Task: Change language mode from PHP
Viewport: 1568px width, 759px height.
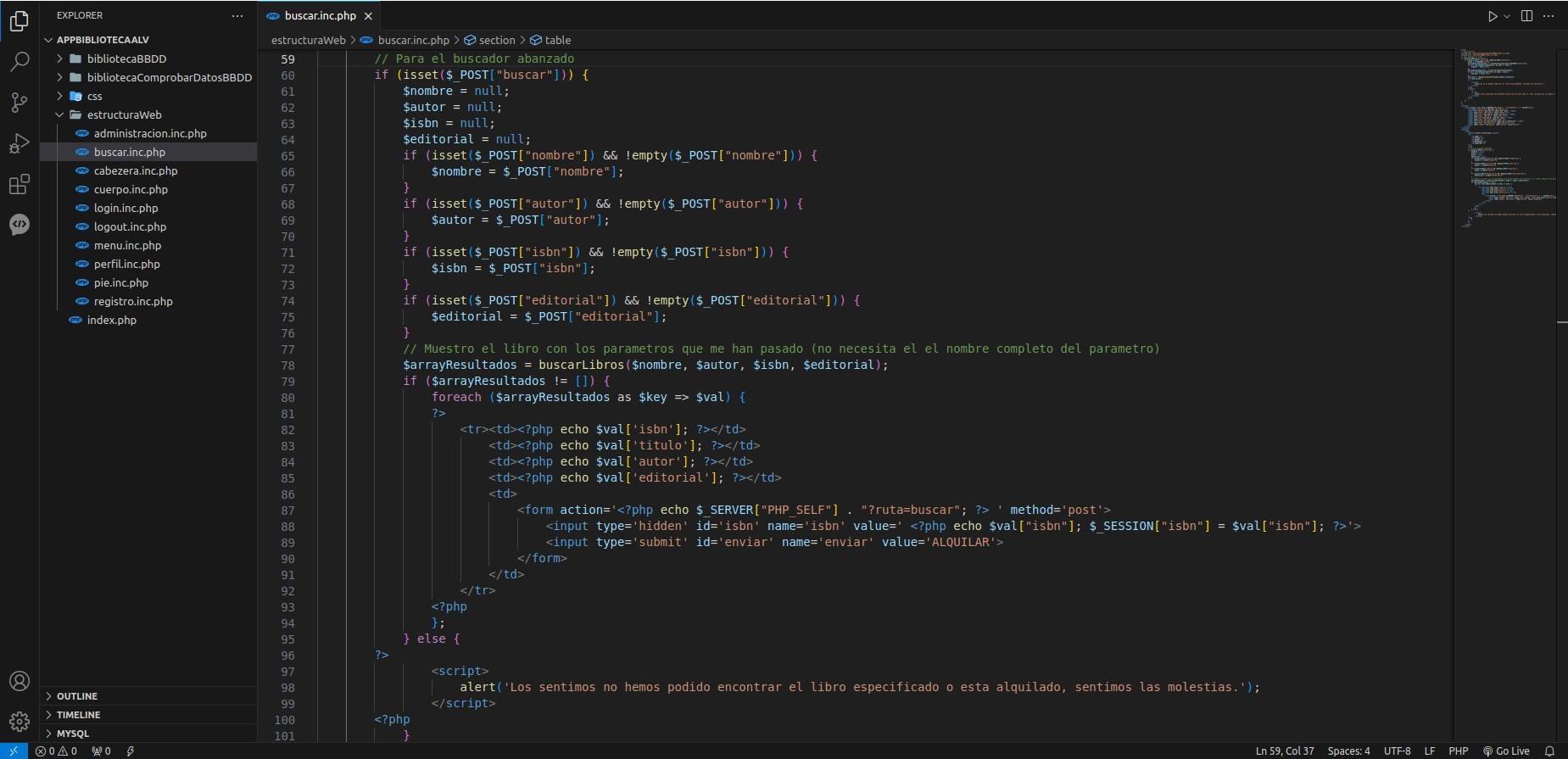Action: (x=1459, y=751)
